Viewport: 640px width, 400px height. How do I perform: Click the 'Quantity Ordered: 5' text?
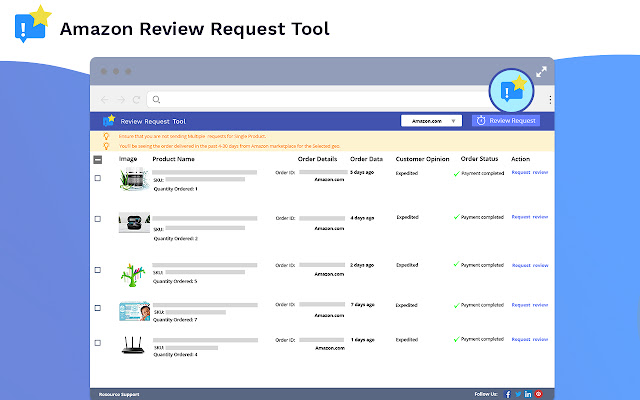tap(175, 281)
